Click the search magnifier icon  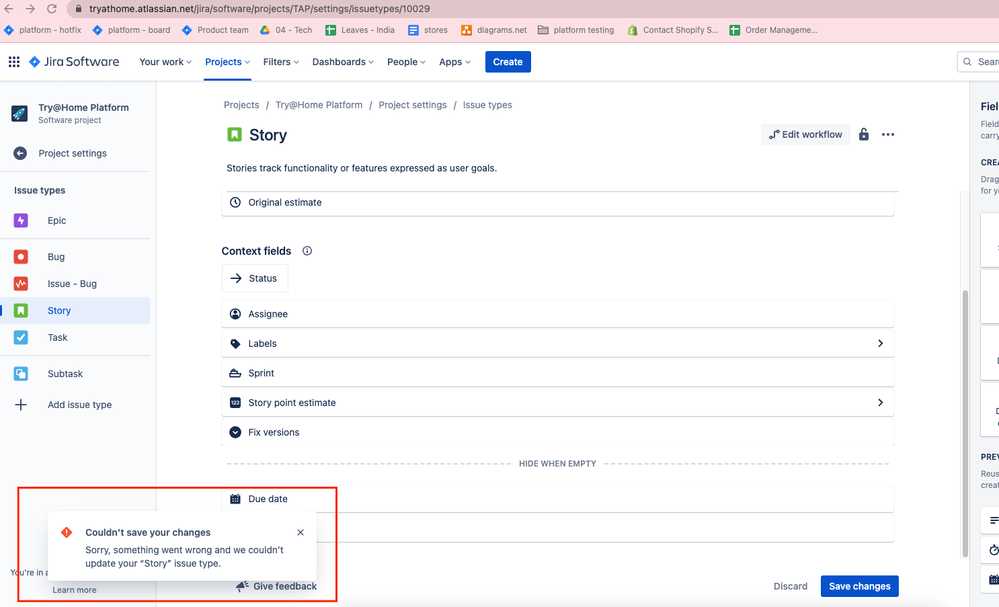(x=967, y=62)
